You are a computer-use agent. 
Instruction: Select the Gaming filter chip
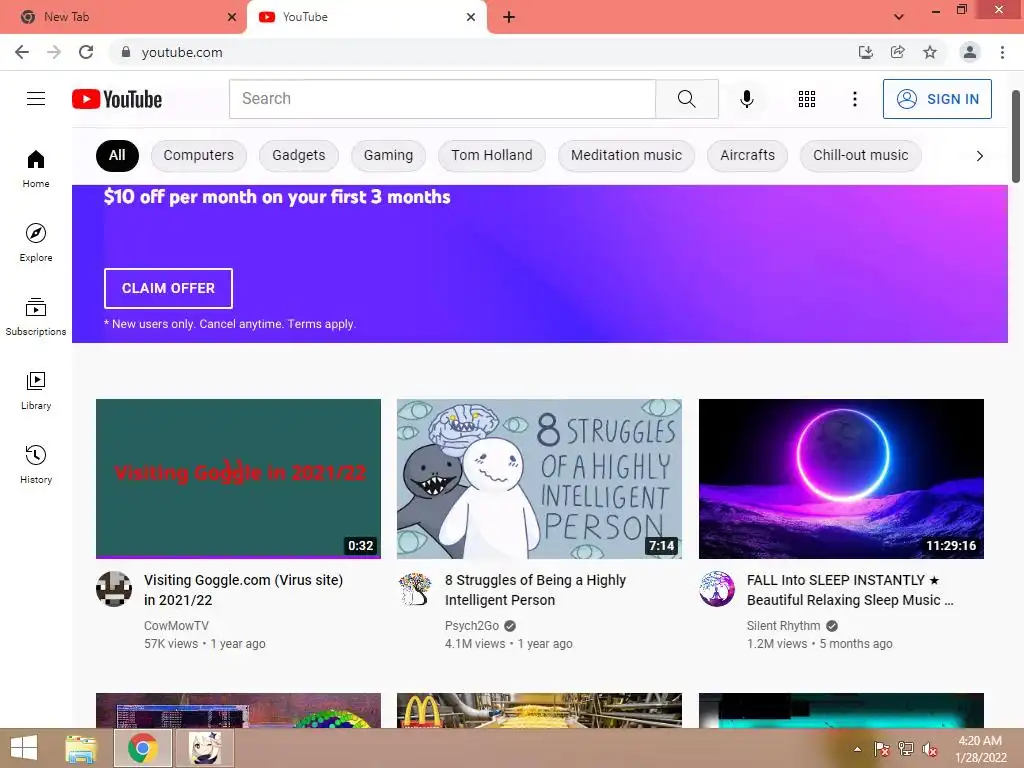coord(388,155)
